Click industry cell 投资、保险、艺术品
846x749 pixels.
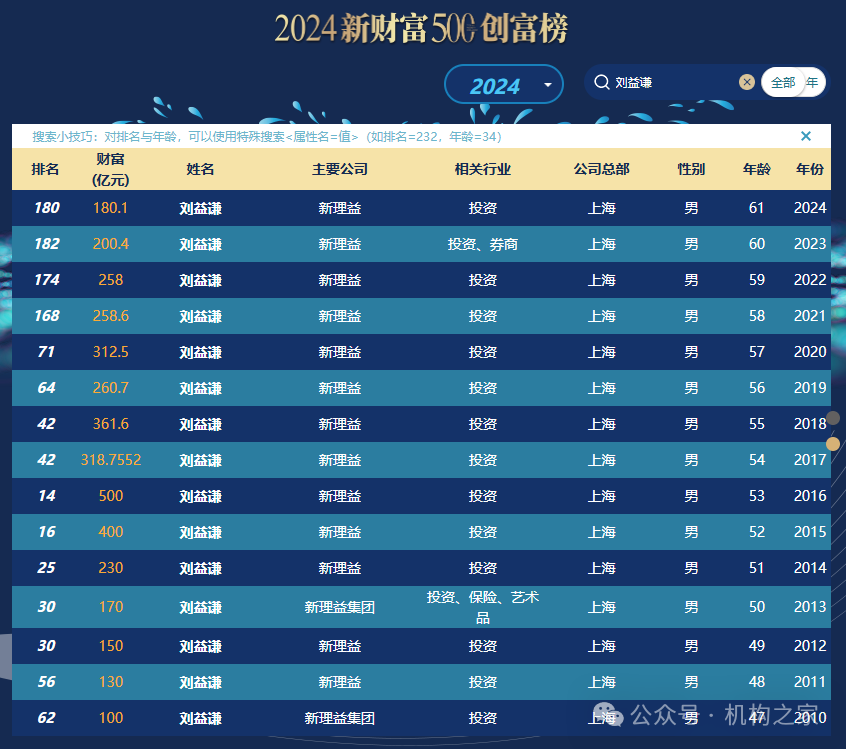pyautogui.click(x=482, y=607)
